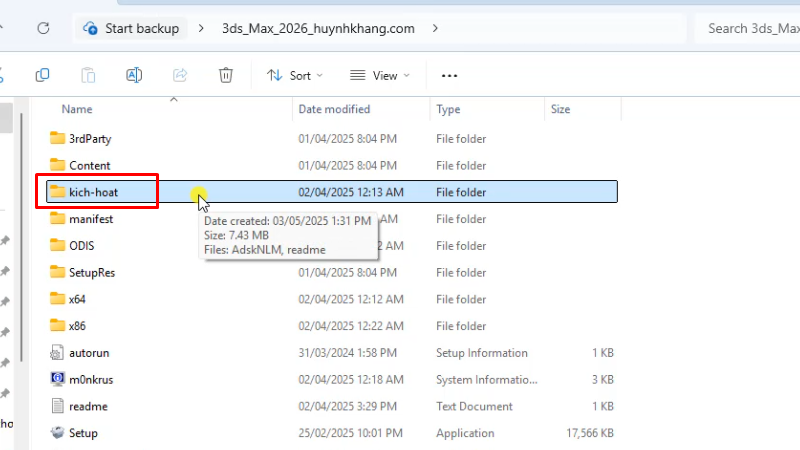Click into the Search 3ds_Max field
This screenshot has width=800, height=450.
click(x=750, y=28)
